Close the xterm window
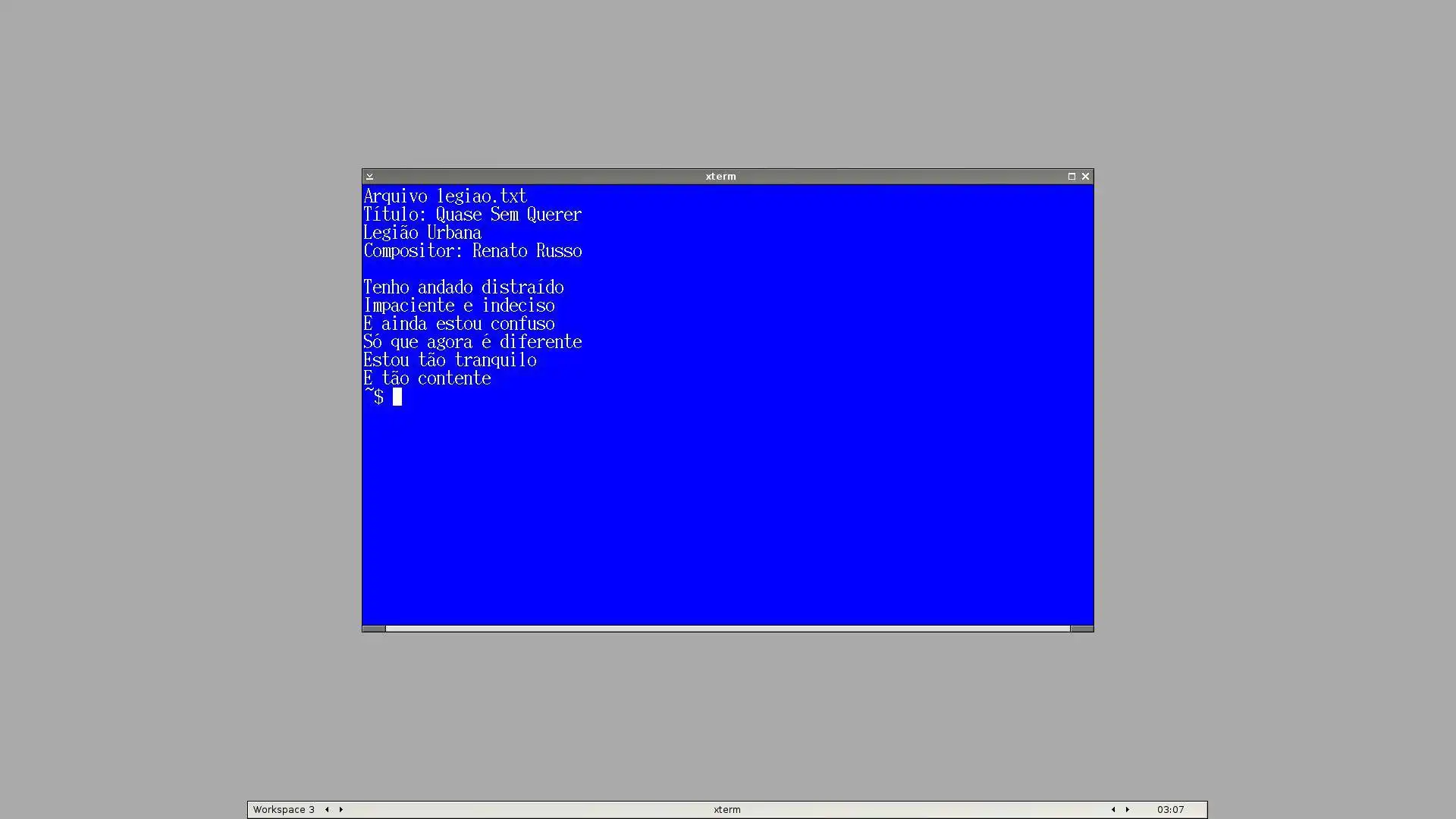The image size is (1456, 819). [1085, 176]
